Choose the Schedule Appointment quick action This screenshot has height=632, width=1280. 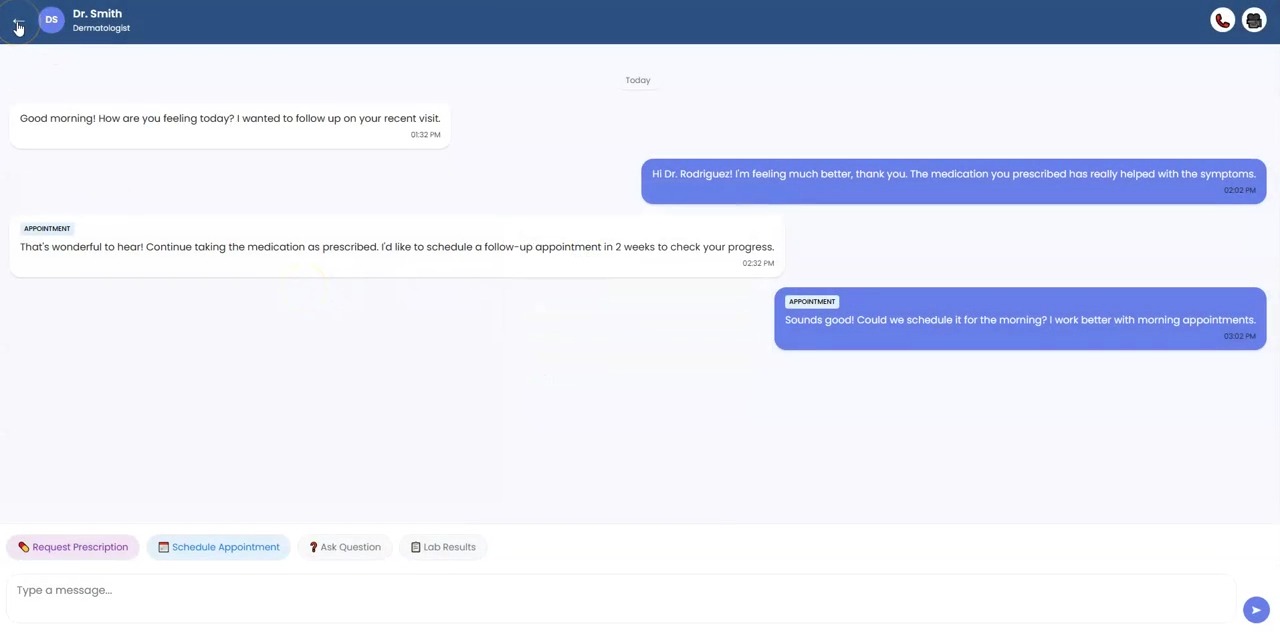pos(219,547)
